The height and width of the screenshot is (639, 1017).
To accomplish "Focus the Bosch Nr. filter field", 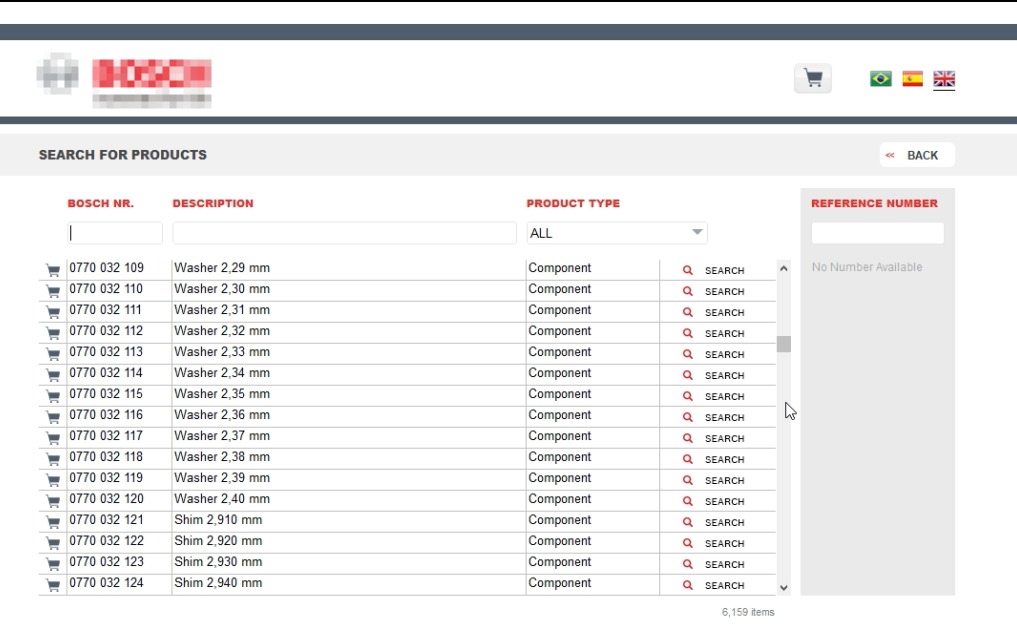I will pyautogui.click(x=115, y=233).
